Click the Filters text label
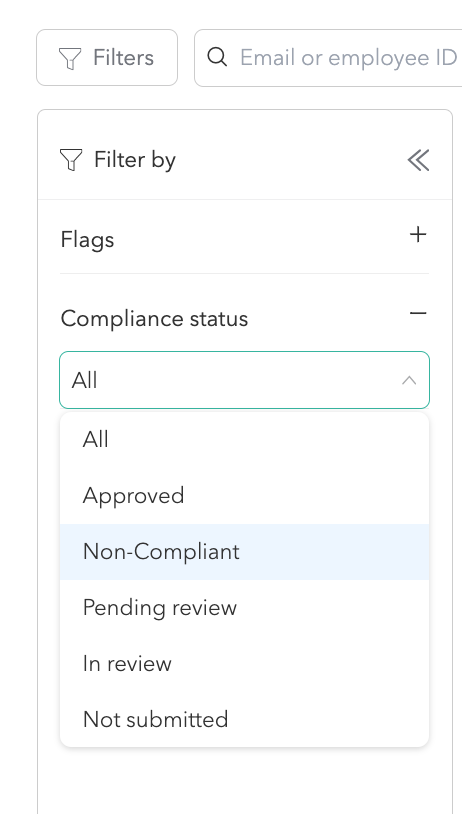The image size is (462, 814). pyautogui.click(x=123, y=58)
